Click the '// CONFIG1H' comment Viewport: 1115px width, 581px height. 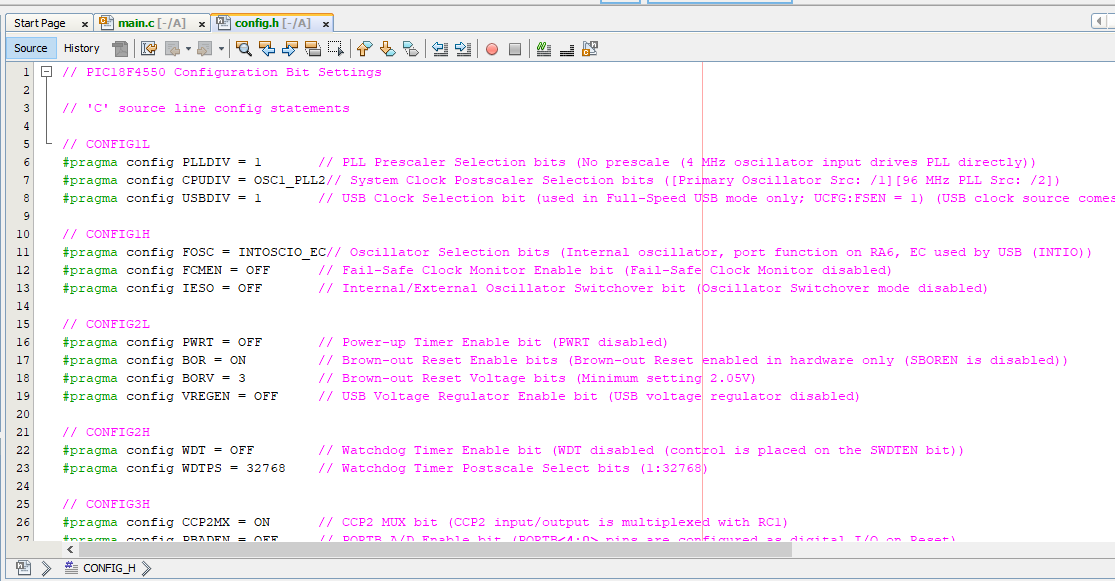pyautogui.click(x=106, y=234)
